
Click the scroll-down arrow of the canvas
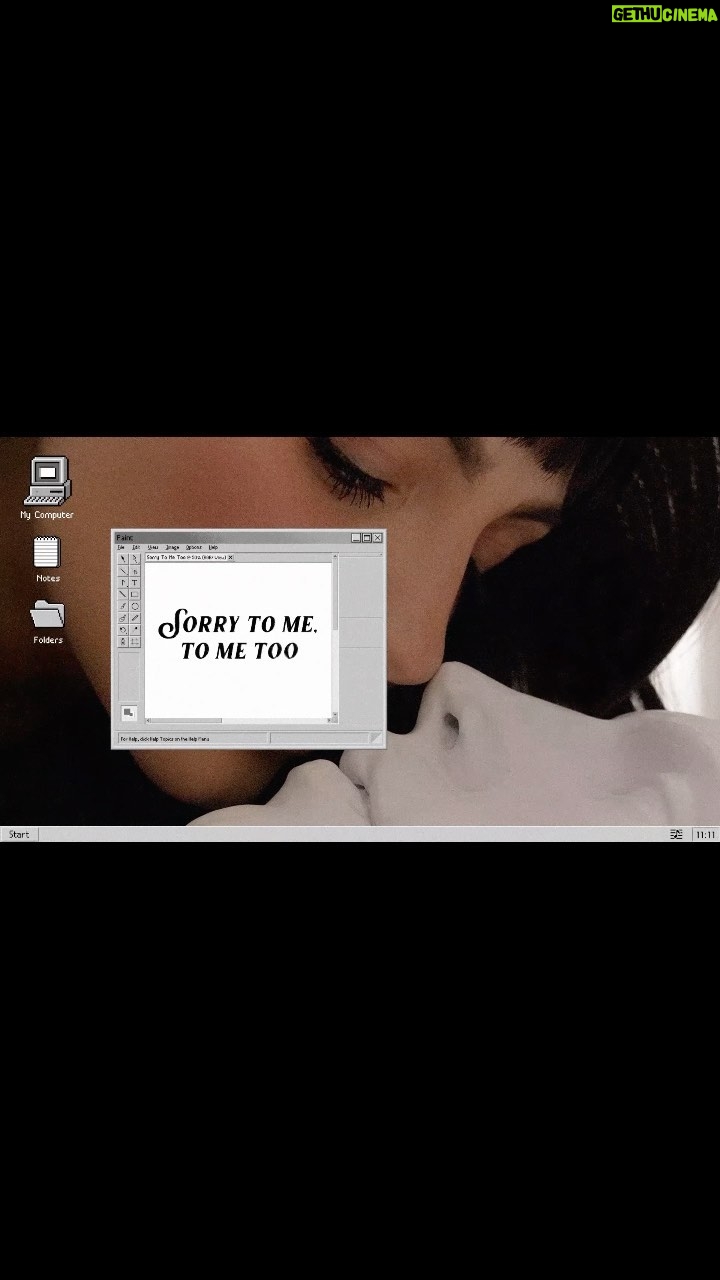(335, 713)
